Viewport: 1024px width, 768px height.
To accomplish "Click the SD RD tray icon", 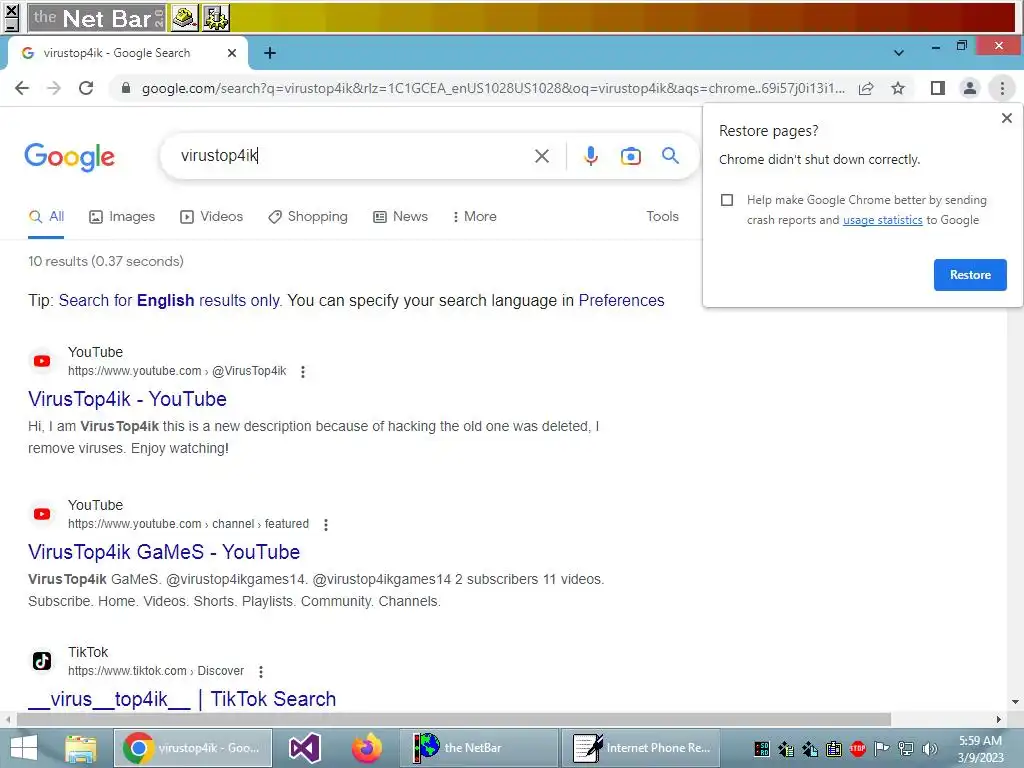I will (x=761, y=749).
